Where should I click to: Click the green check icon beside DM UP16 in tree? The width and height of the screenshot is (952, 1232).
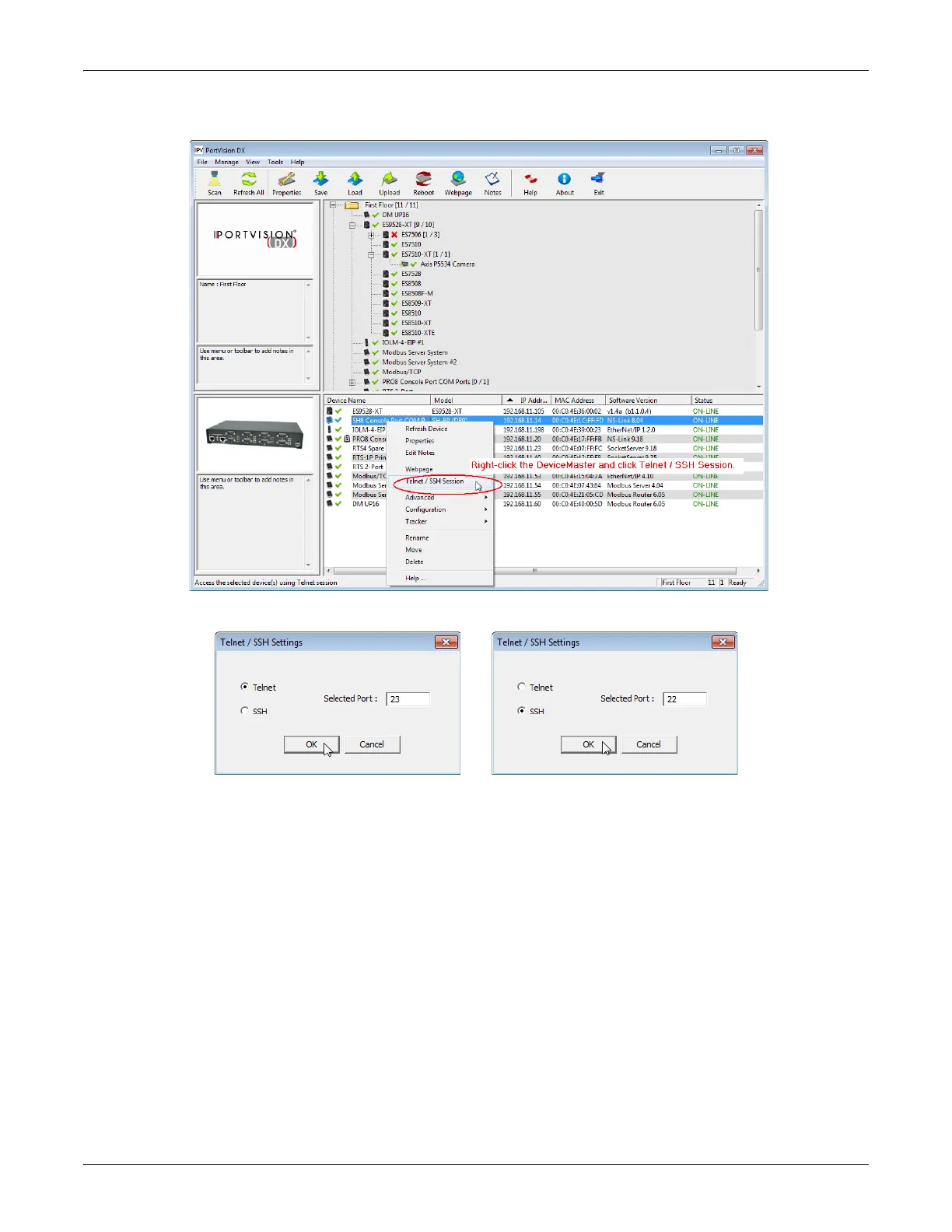[x=376, y=215]
